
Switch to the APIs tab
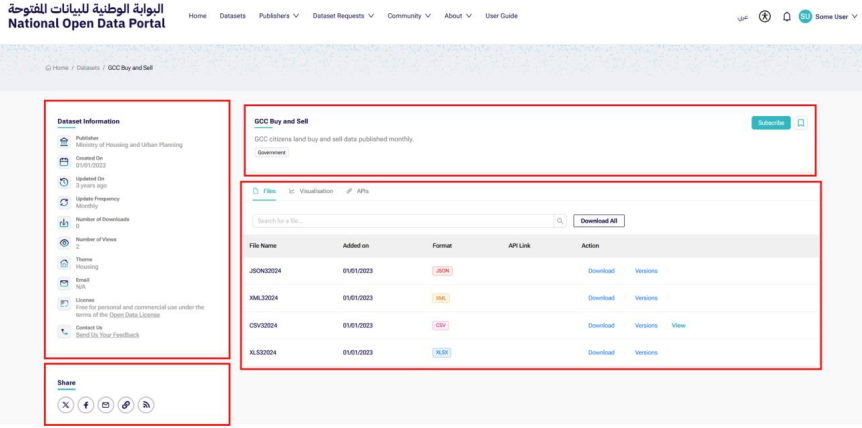pos(358,190)
